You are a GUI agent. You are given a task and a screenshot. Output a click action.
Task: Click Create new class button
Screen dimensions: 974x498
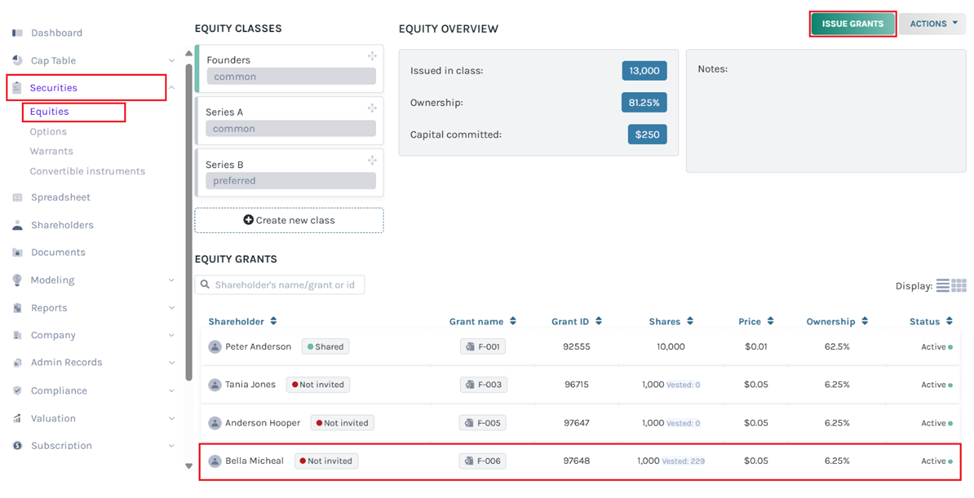pos(289,220)
